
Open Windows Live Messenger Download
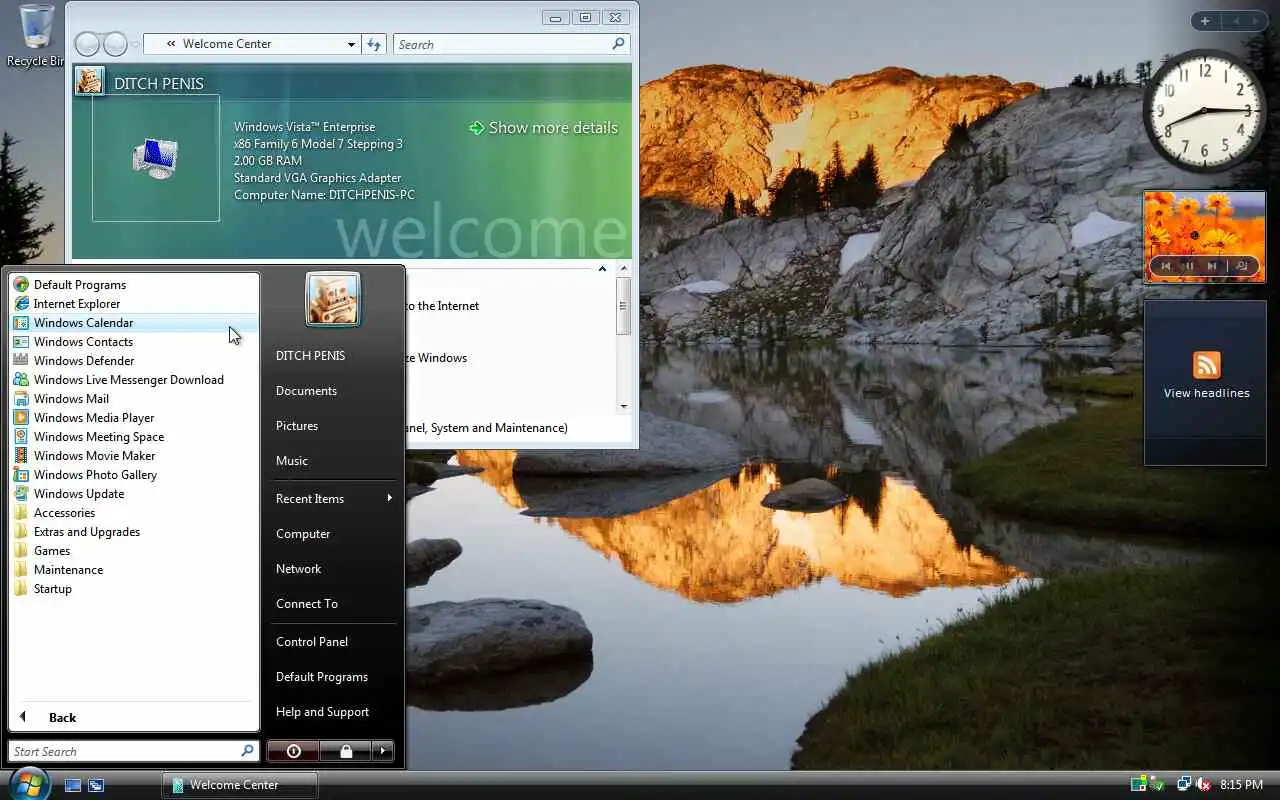click(x=133, y=380)
